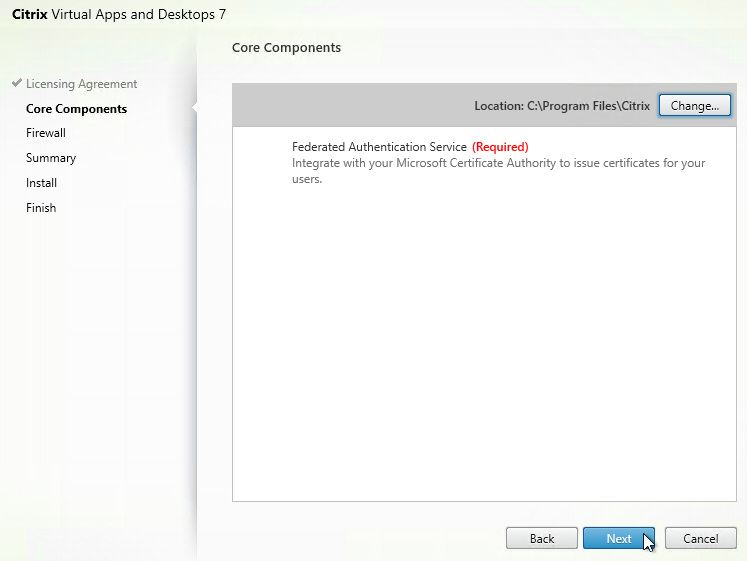Select the Install step in sidebar

(x=41, y=183)
